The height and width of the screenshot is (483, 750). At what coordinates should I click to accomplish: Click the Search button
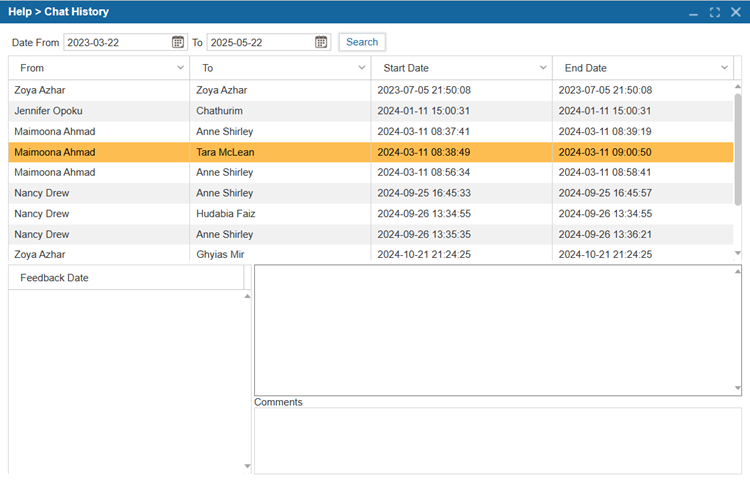click(x=362, y=42)
